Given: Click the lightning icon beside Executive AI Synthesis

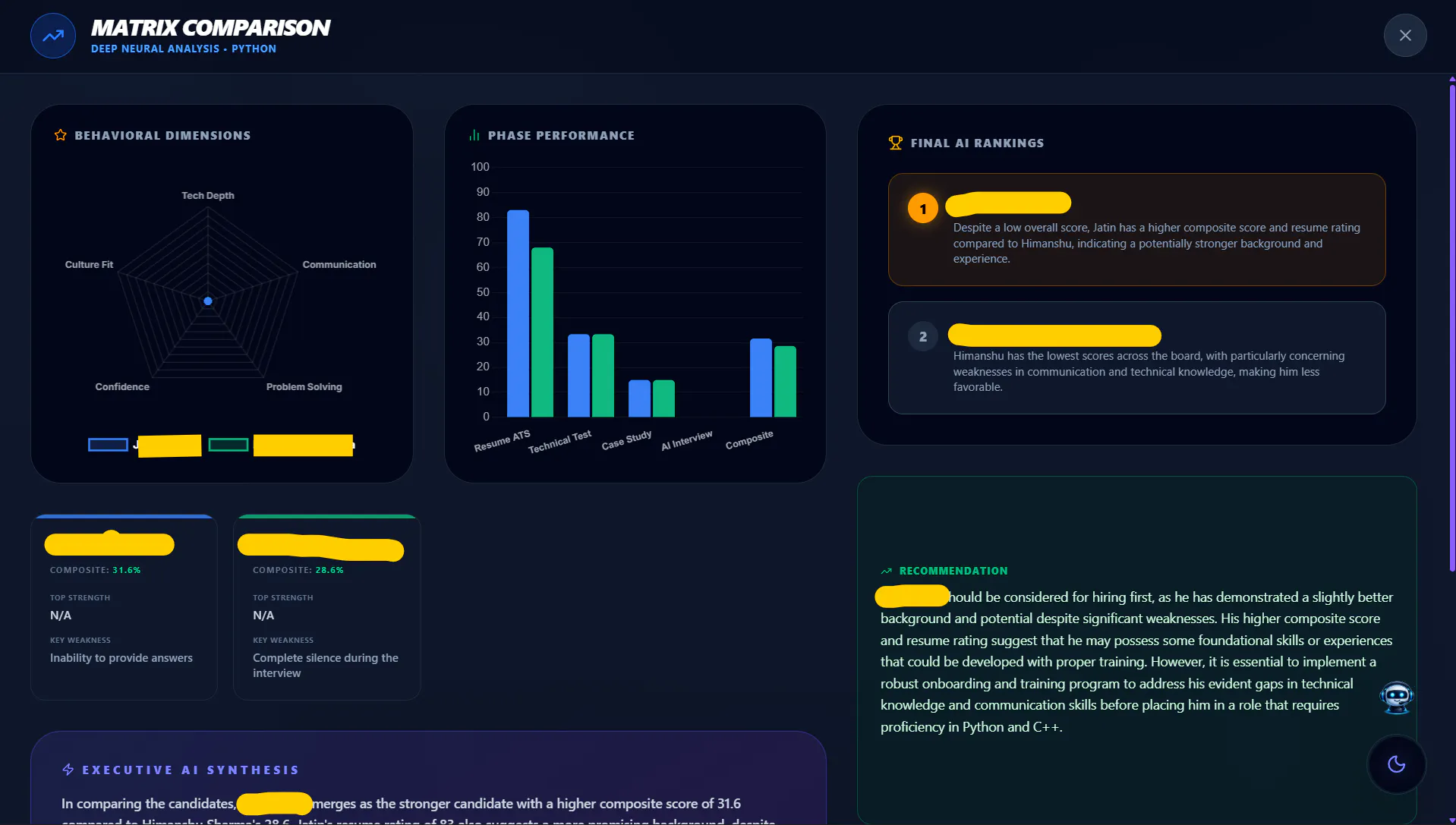Looking at the screenshot, I should (x=68, y=770).
